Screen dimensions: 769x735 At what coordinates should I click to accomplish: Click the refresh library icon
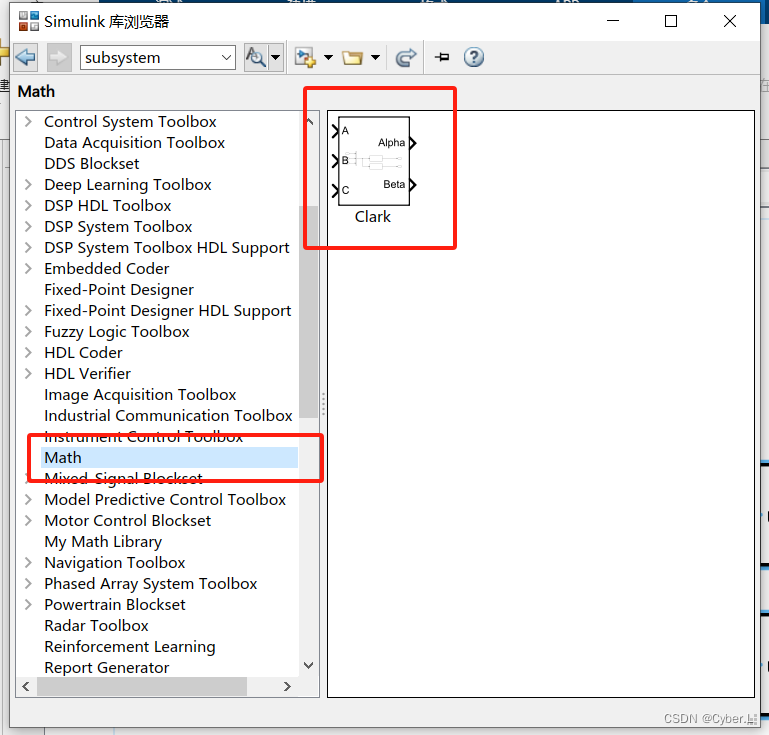tap(406, 57)
